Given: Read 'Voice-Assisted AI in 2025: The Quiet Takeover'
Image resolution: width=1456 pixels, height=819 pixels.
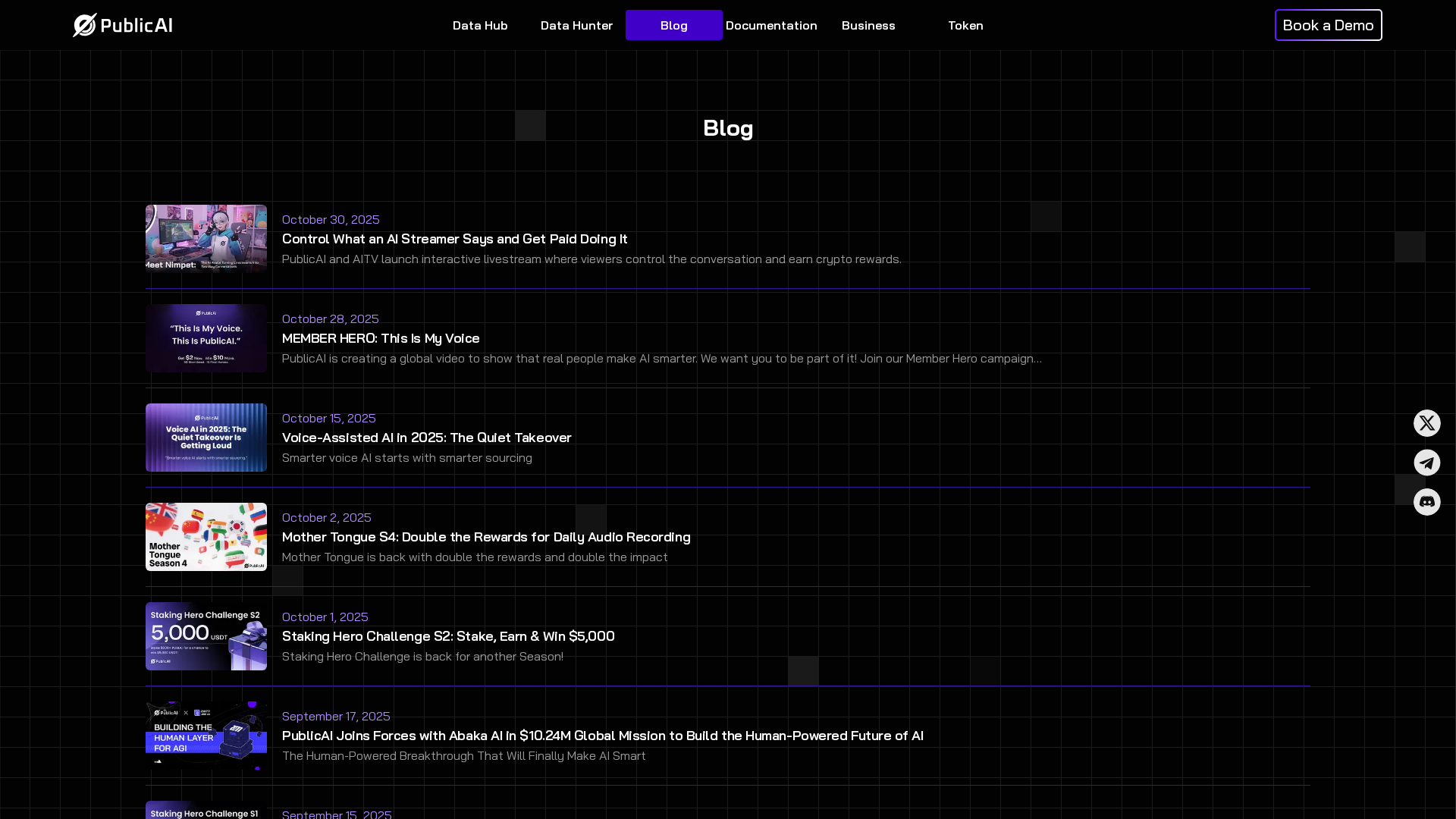Looking at the screenshot, I should [426, 438].
